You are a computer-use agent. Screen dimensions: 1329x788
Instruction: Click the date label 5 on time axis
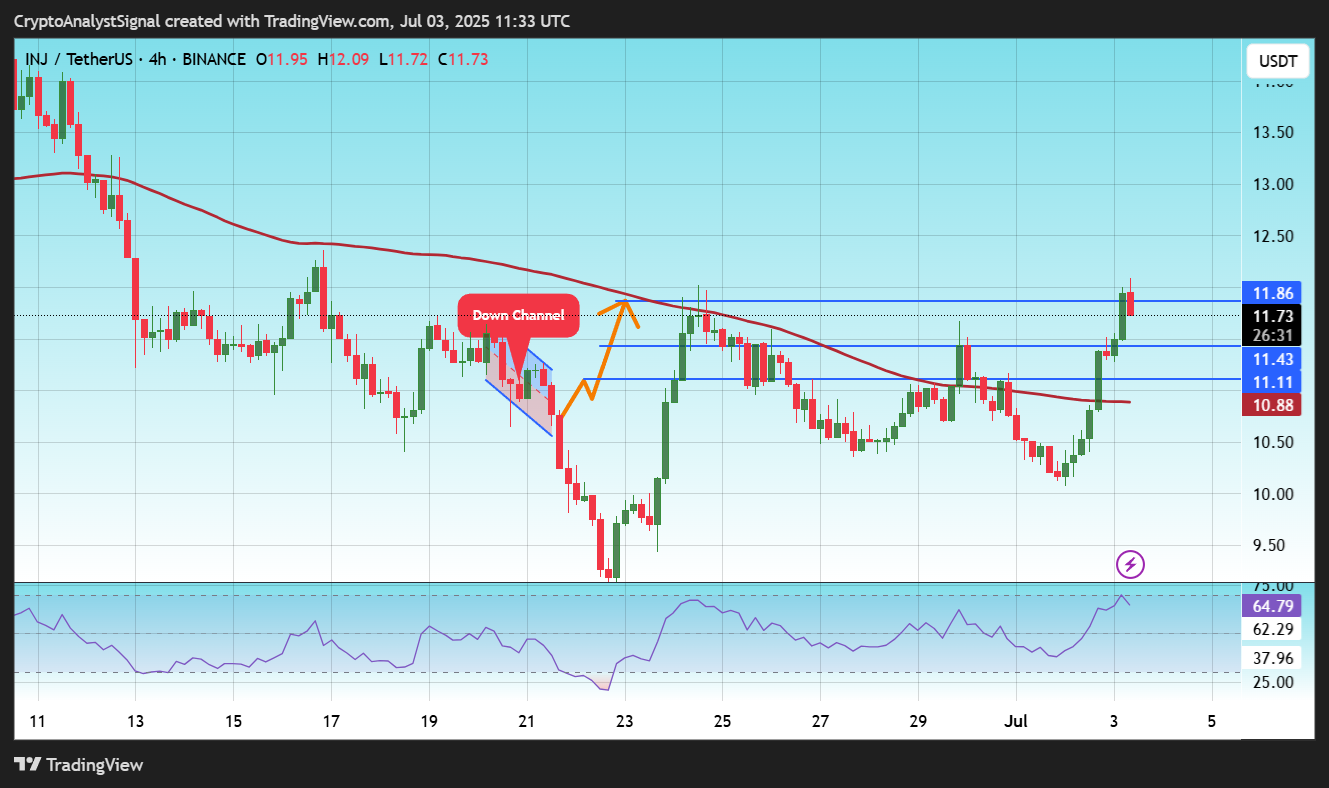[1211, 720]
